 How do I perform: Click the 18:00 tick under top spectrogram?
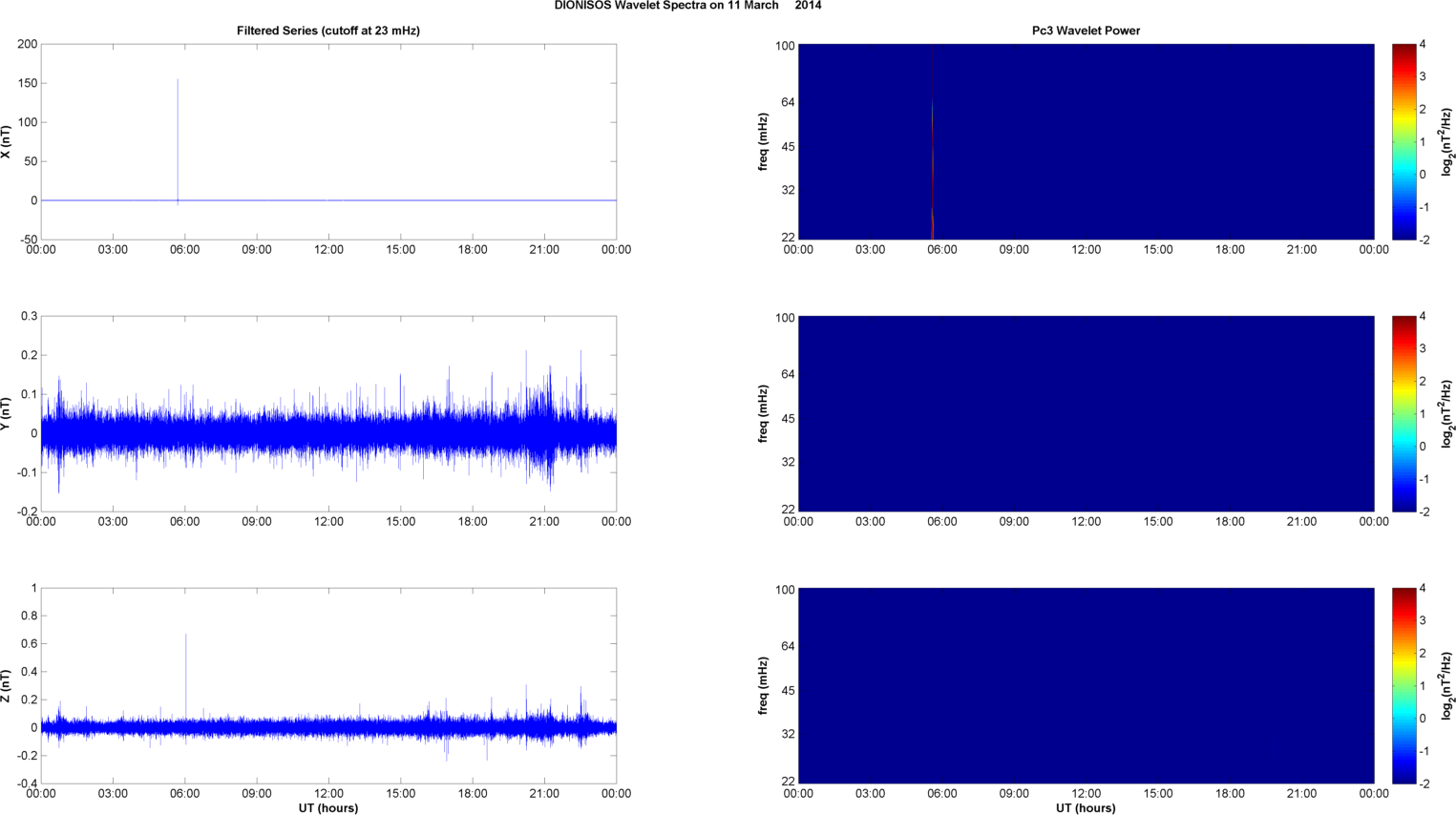(1230, 250)
